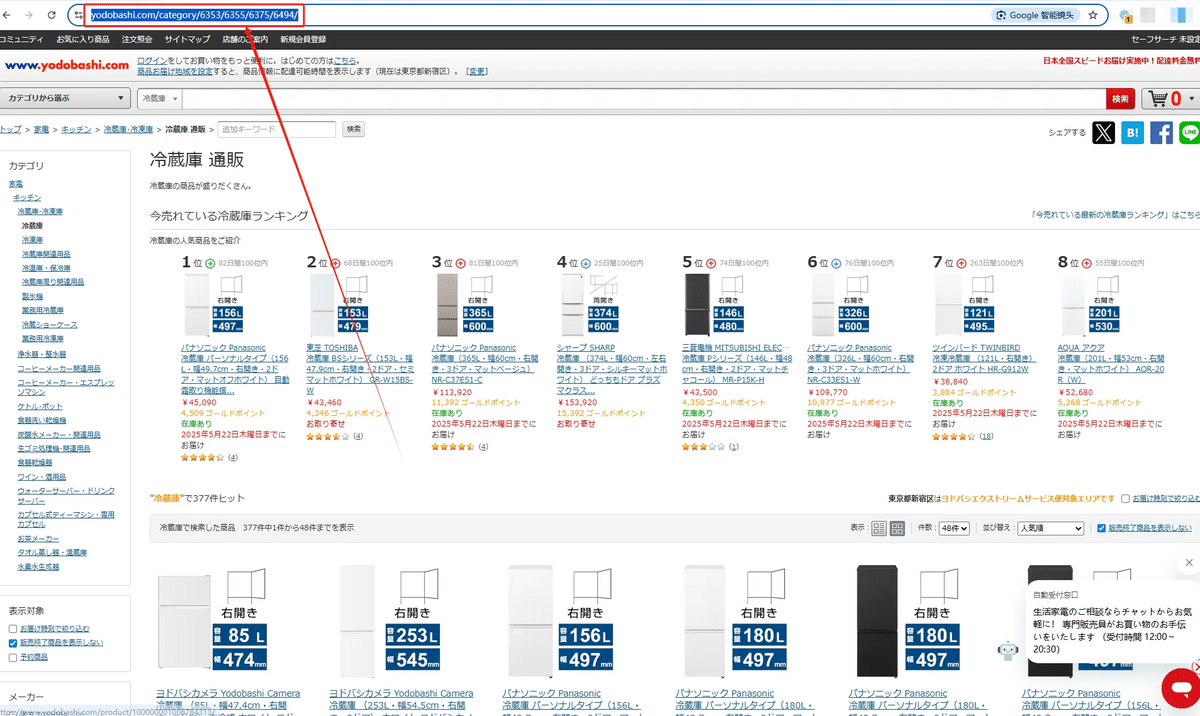Open 注文照会 menu item

tap(137, 39)
